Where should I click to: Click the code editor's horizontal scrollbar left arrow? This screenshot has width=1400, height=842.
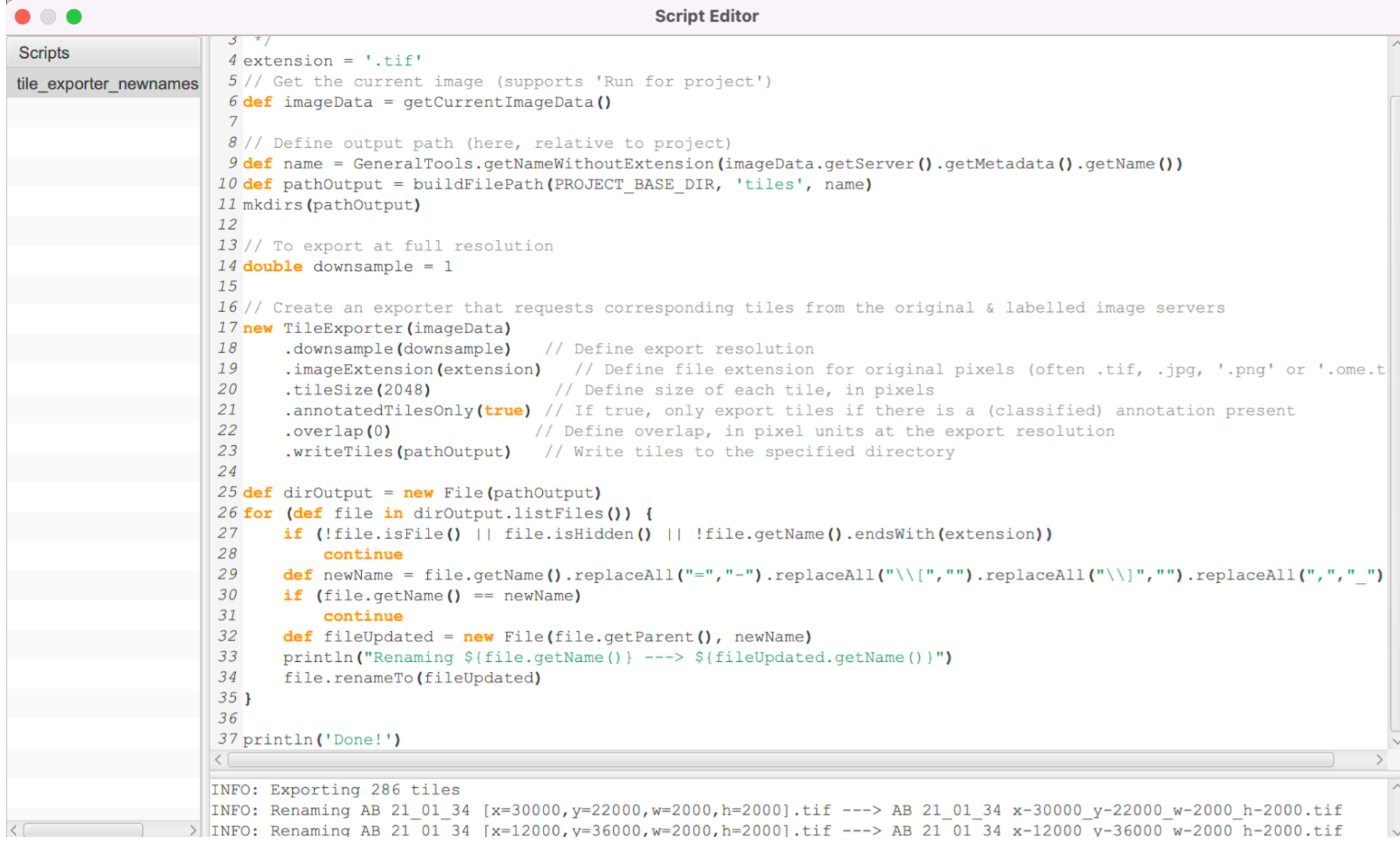(218, 760)
